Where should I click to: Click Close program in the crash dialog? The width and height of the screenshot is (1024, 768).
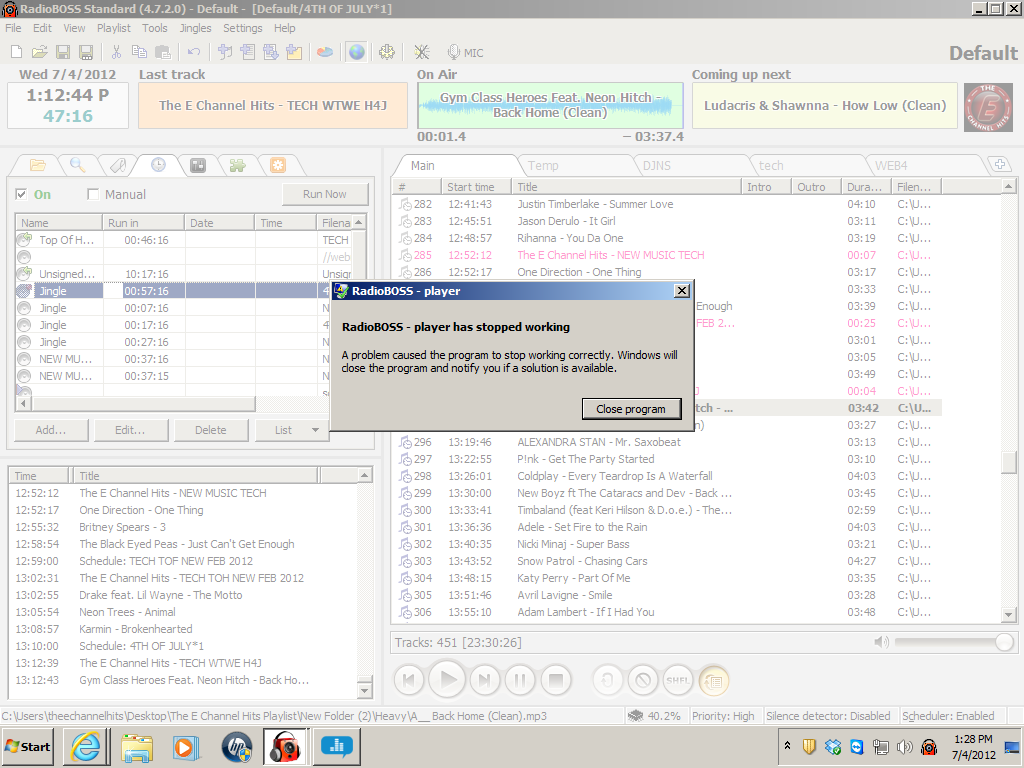click(631, 409)
